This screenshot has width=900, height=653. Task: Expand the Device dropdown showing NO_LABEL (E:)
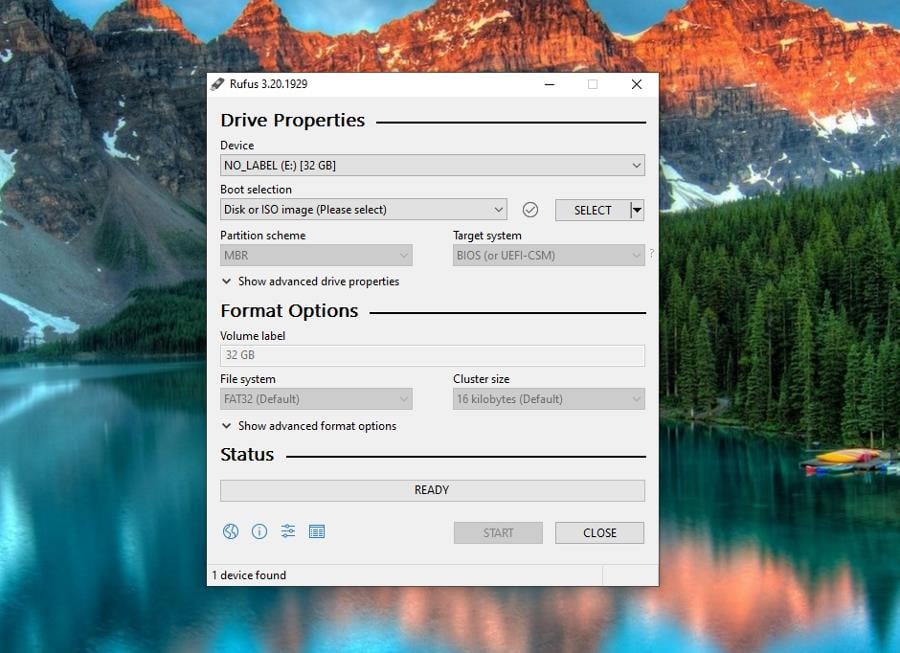(x=636, y=165)
